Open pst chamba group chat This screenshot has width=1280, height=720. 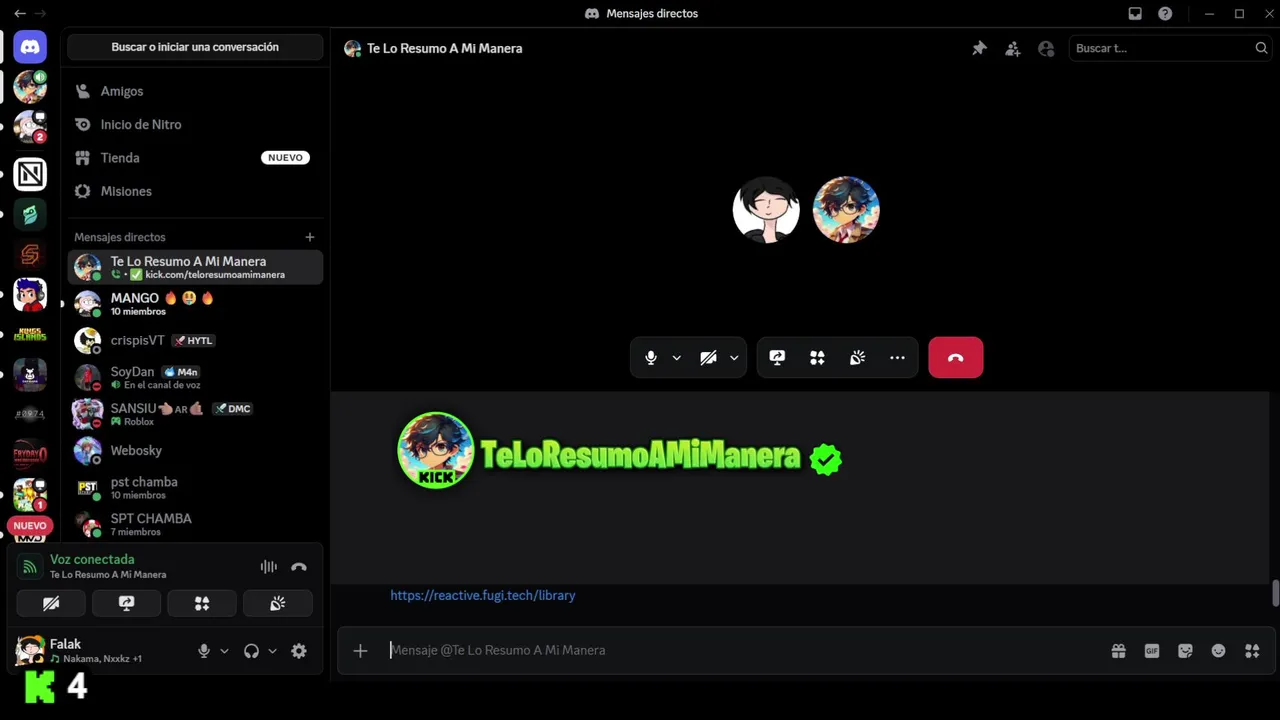(x=195, y=488)
